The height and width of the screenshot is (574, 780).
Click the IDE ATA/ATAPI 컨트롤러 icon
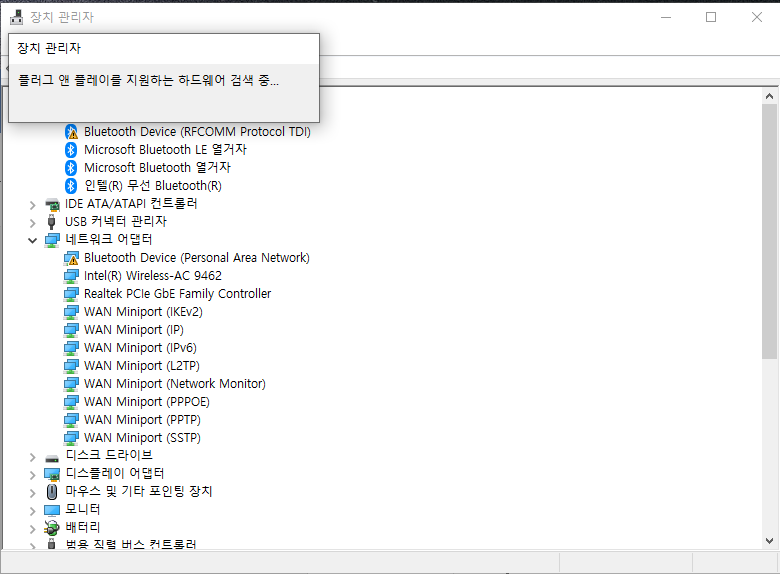[52, 204]
